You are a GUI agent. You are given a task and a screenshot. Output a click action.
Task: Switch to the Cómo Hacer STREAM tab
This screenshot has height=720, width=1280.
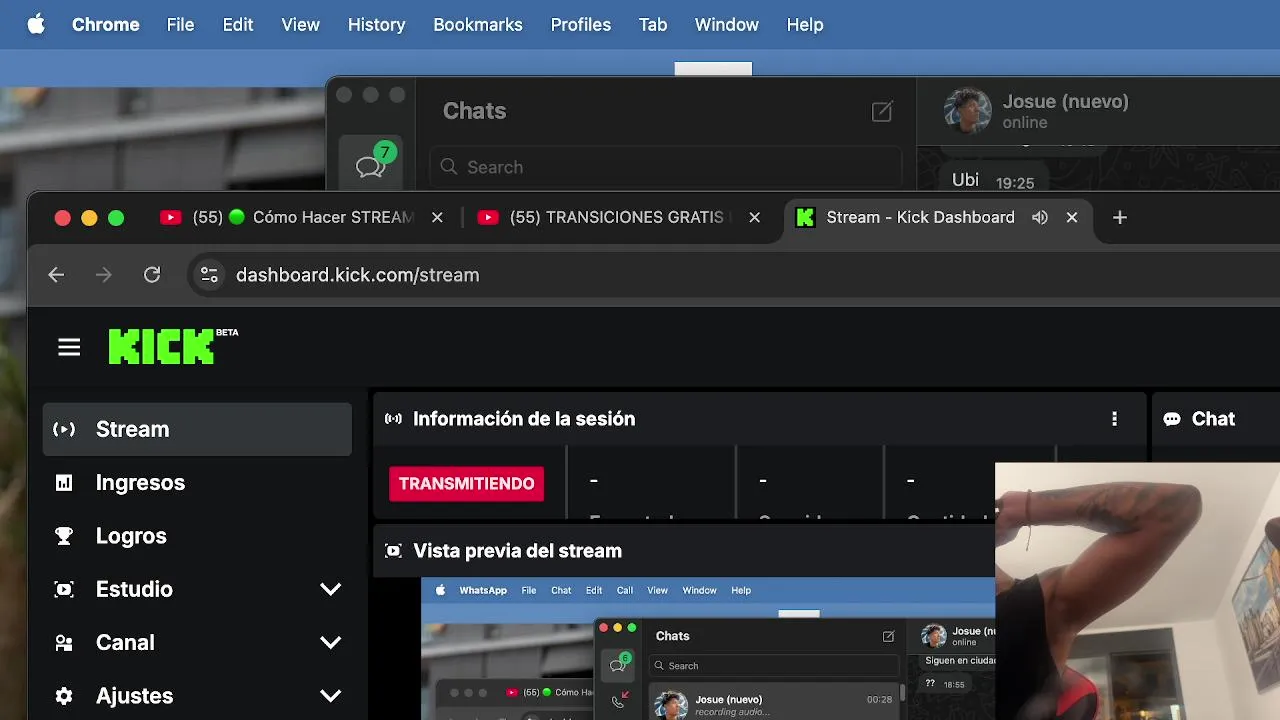click(300, 217)
